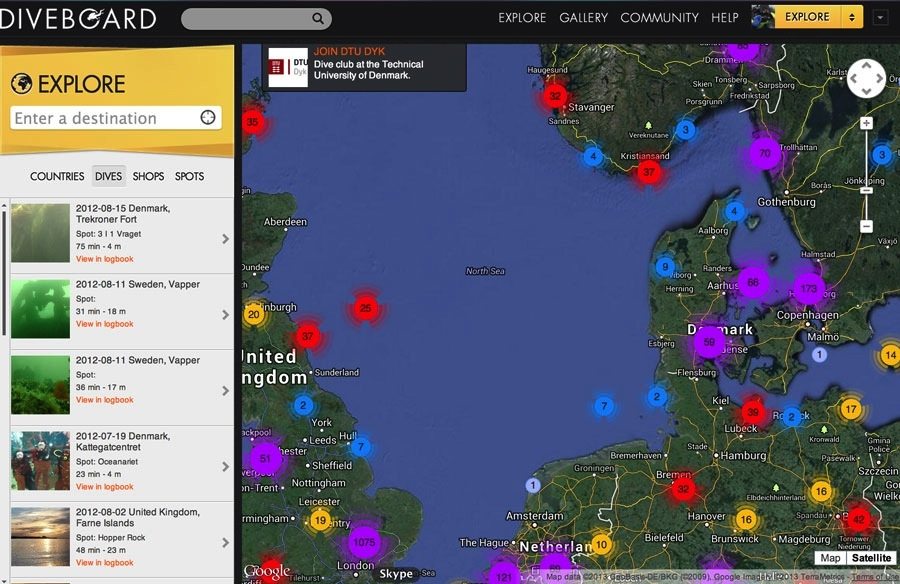Click the purple 70 cluster near Trollhättan

coord(765,153)
